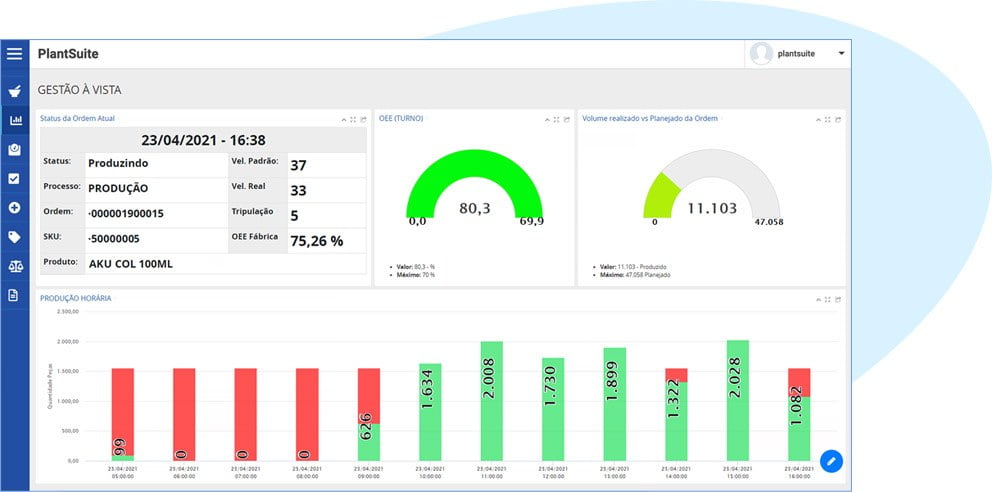The image size is (992, 492).
Task: Open the document report sidebar icon
Action: (x=14, y=295)
